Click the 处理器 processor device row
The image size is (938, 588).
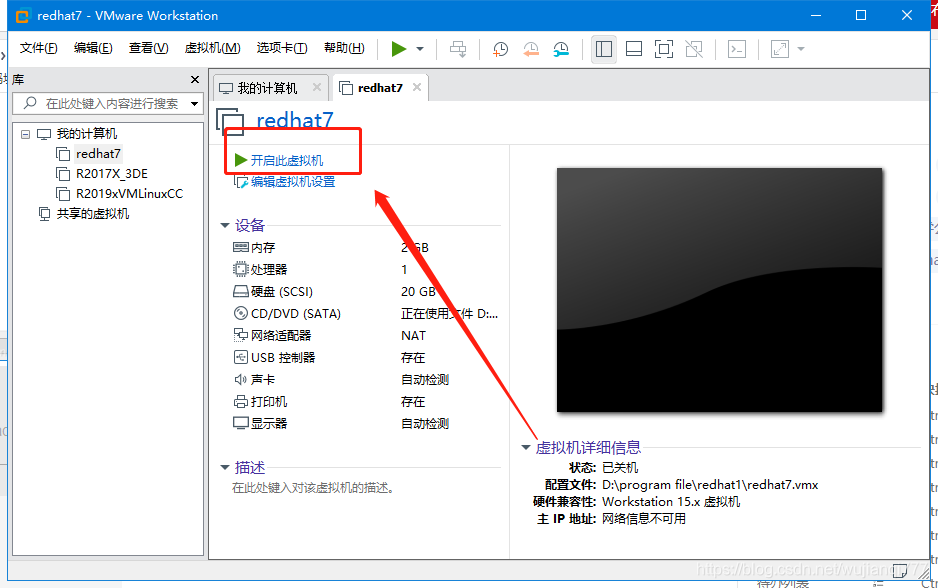tap(365, 270)
